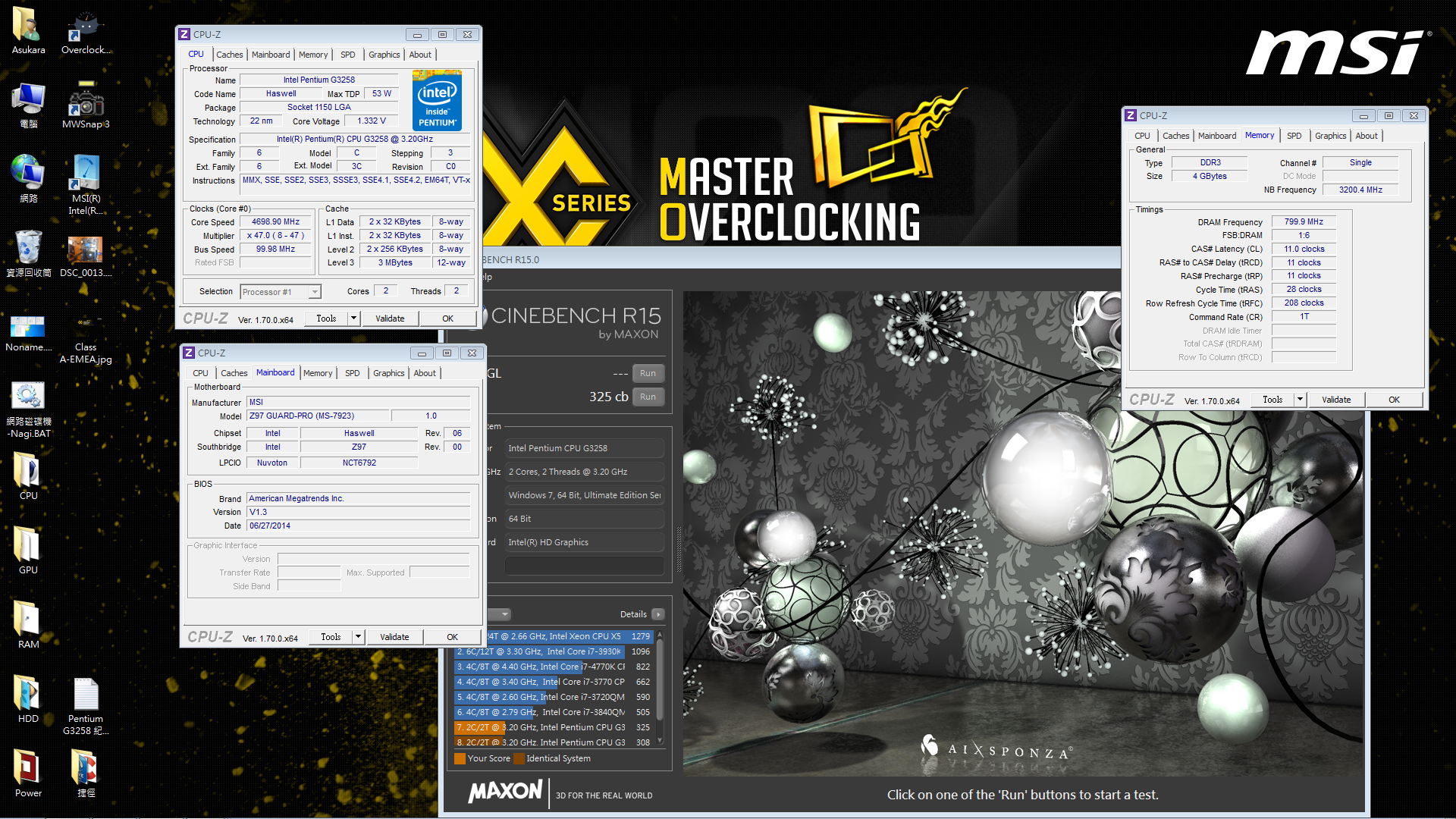
Task: Select the 網路 network desktop icon
Action: click(28, 179)
